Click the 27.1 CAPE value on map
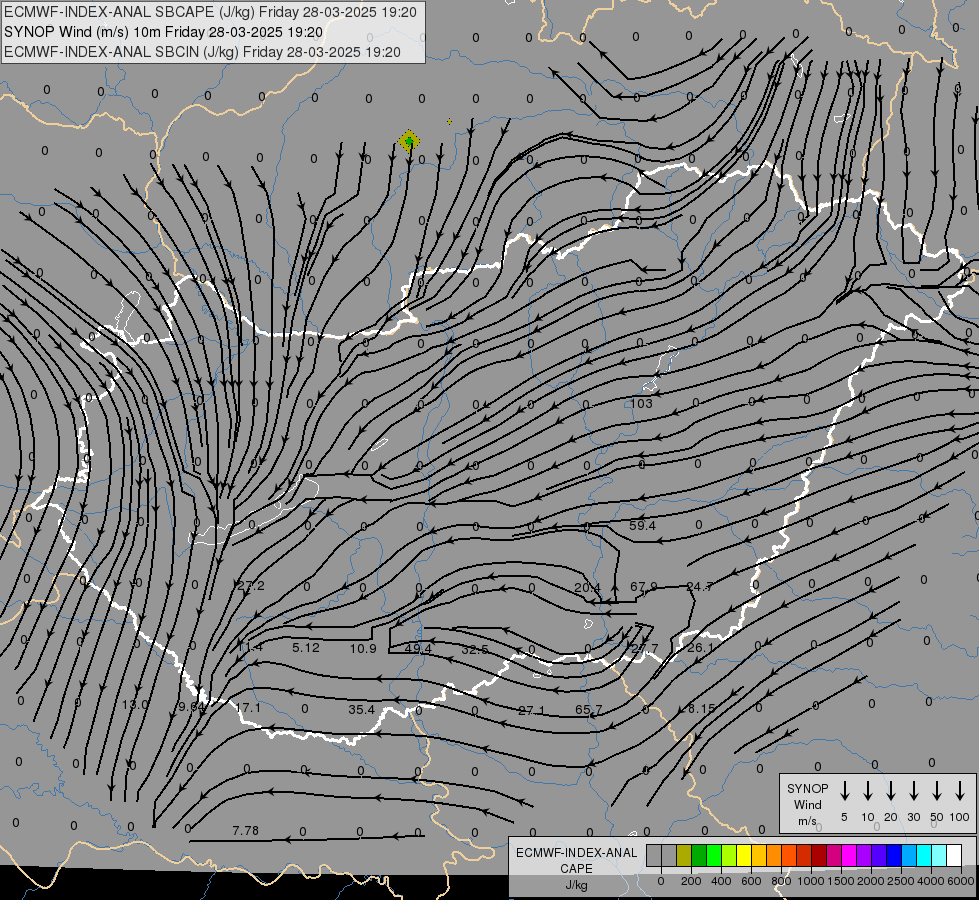This screenshot has height=900, width=979. [531, 710]
